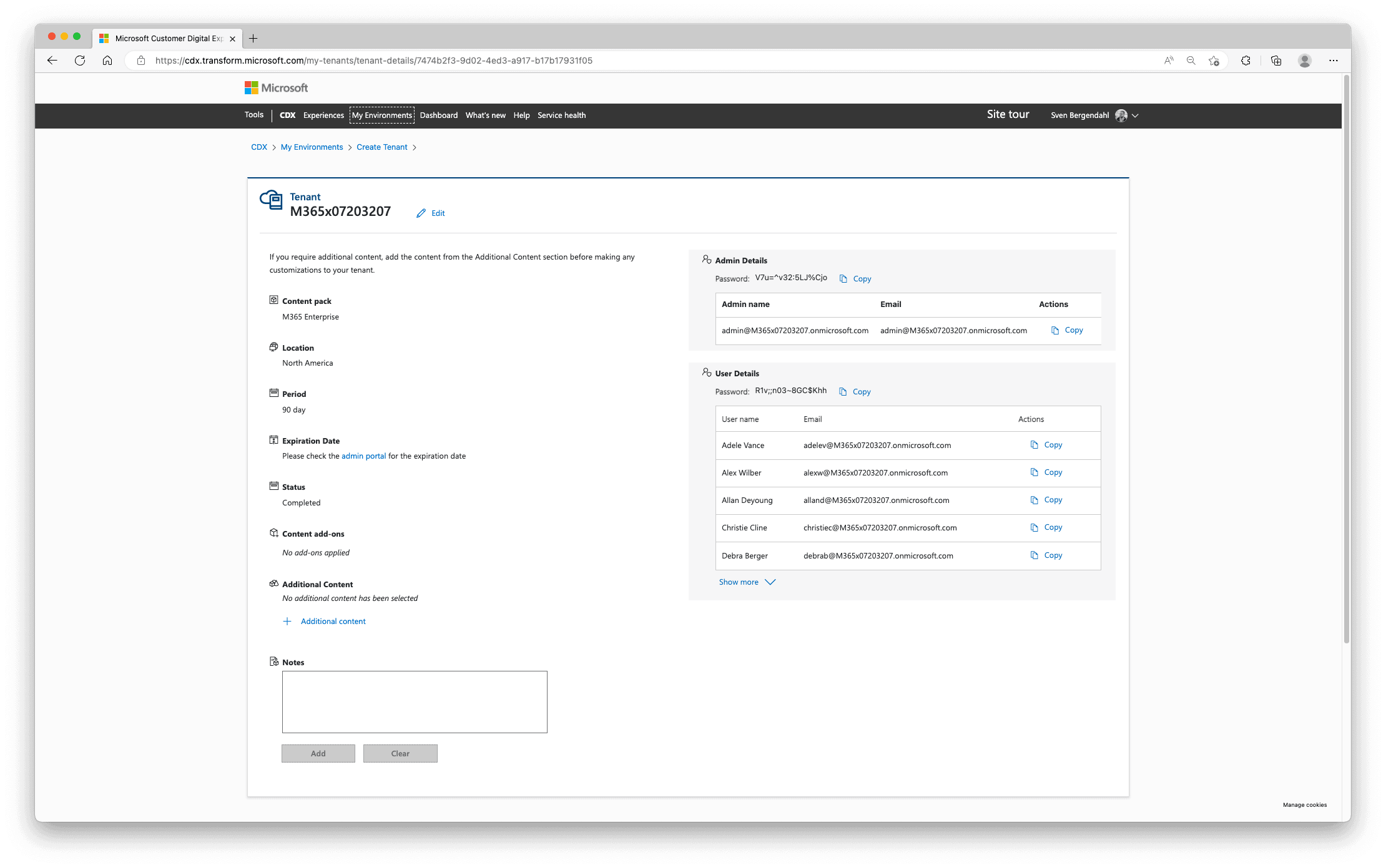This screenshot has width=1386, height=868.
Task: Click the browser home icon
Action: (x=107, y=61)
